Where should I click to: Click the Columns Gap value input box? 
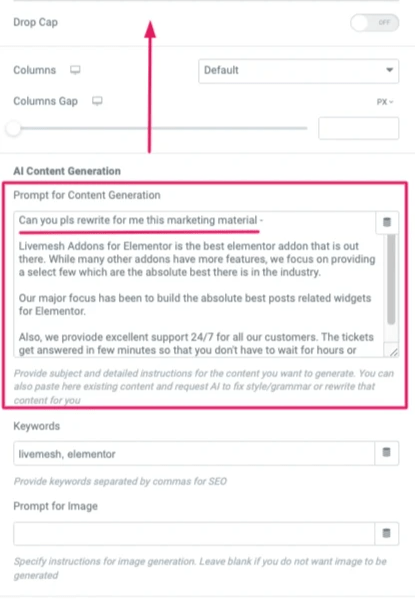[x=358, y=129]
